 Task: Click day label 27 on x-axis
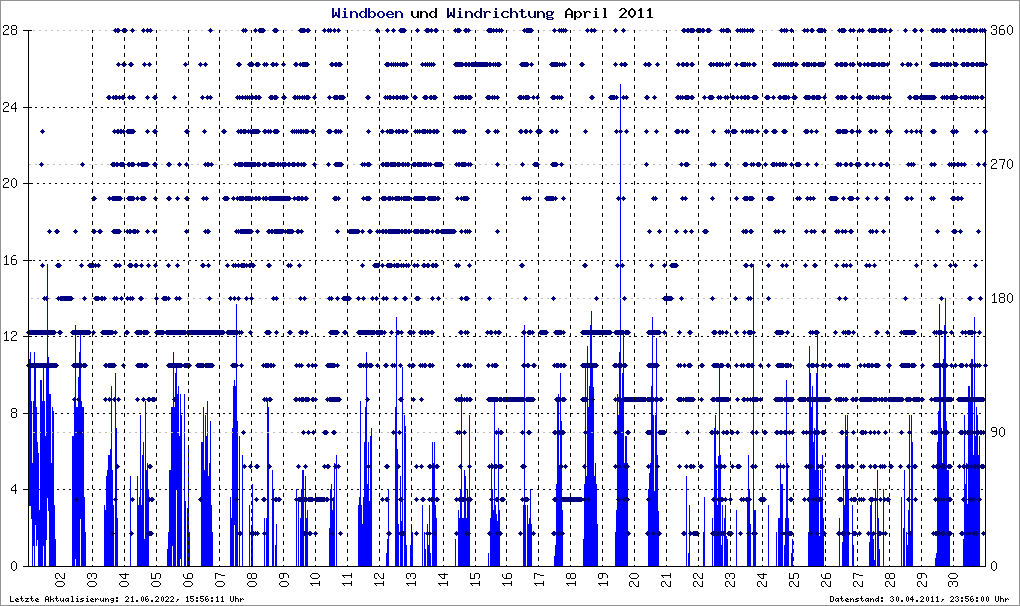click(x=857, y=579)
